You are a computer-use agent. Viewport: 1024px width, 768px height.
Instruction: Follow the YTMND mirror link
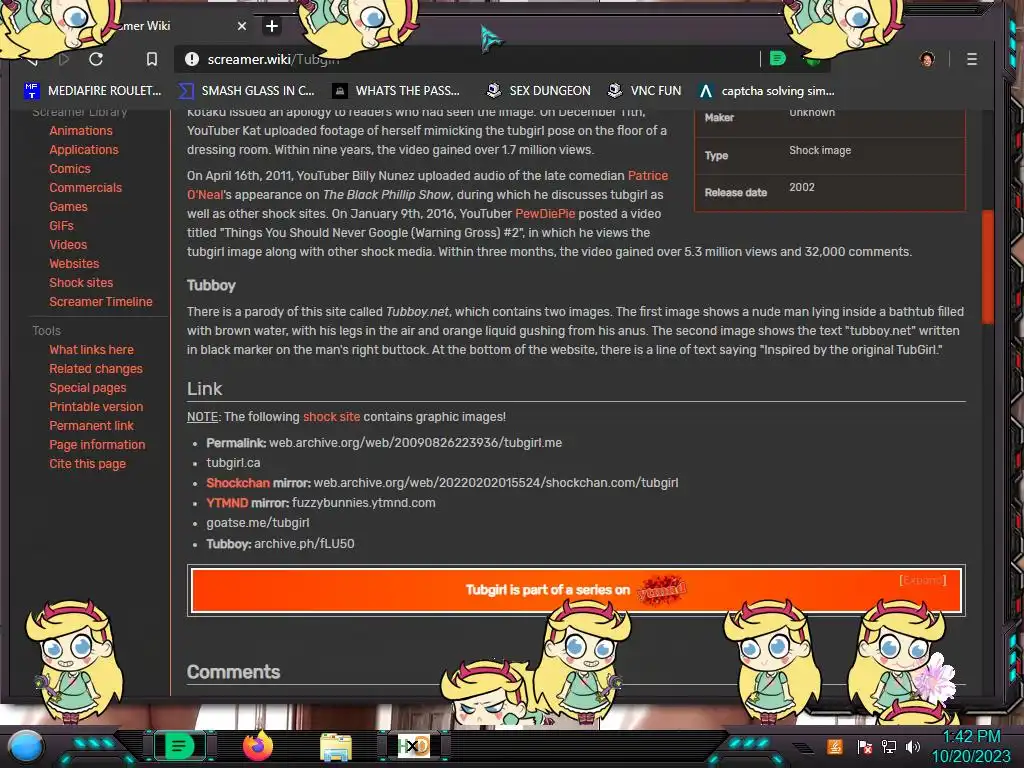click(227, 503)
